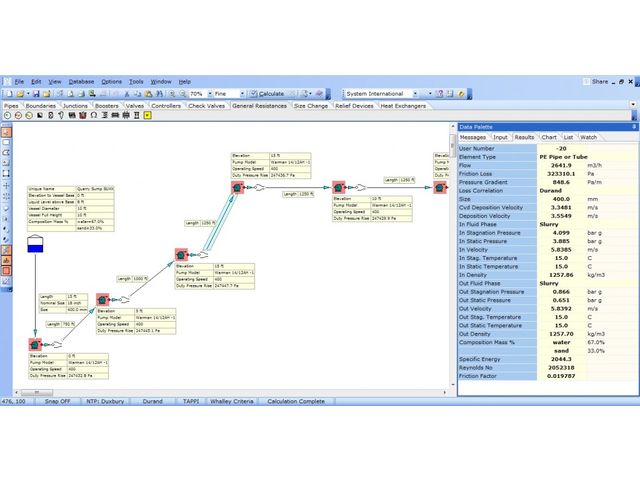Select the first pump node at bottom left
The image size is (640, 480).
point(34,344)
